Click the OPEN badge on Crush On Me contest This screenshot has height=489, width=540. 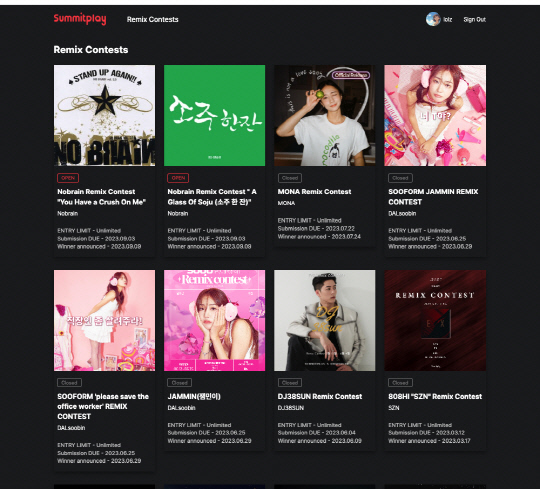[x=68, y=178]
